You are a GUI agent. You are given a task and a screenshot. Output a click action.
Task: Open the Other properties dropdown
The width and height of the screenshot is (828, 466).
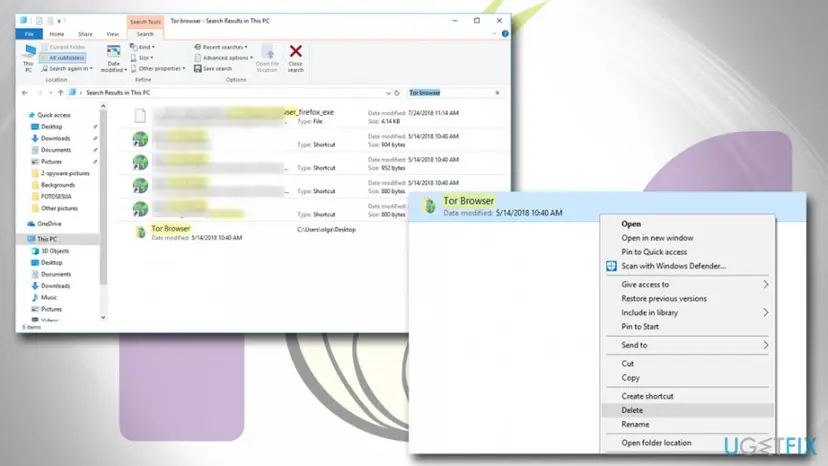point(158,69)
